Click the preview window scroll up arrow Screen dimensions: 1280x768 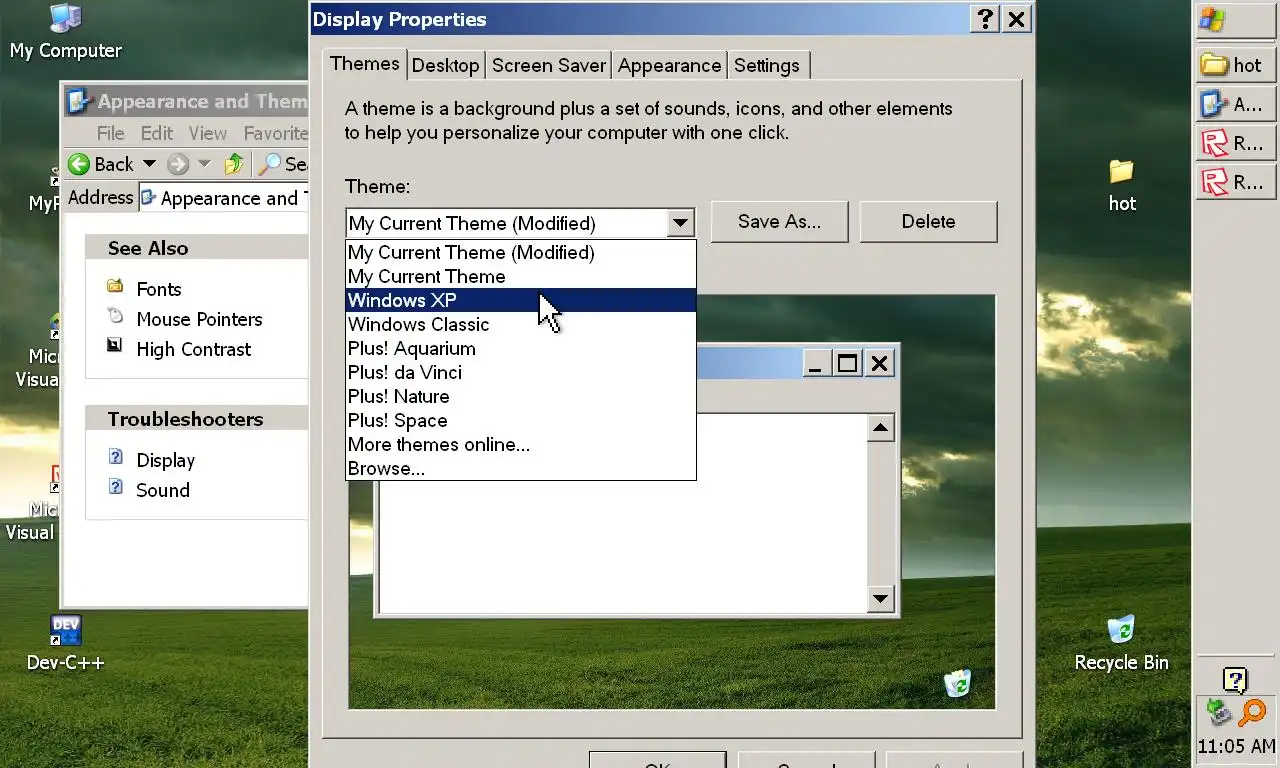[880, 428]
